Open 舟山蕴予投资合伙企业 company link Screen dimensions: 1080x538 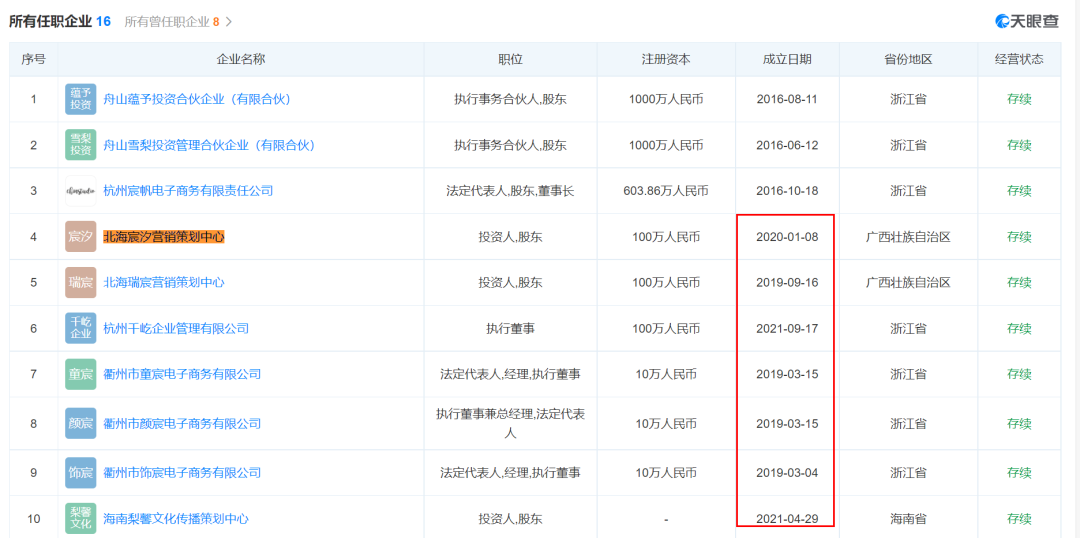(x=196, y=99)
